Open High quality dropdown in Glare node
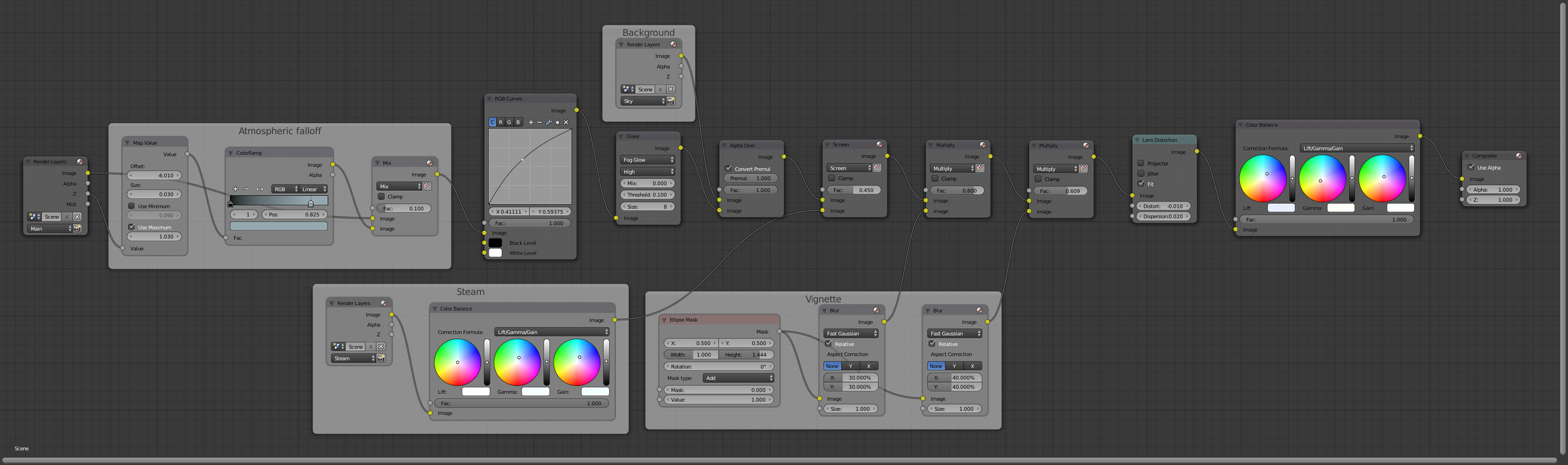1568x465 pixels. (x=647, y=172)
